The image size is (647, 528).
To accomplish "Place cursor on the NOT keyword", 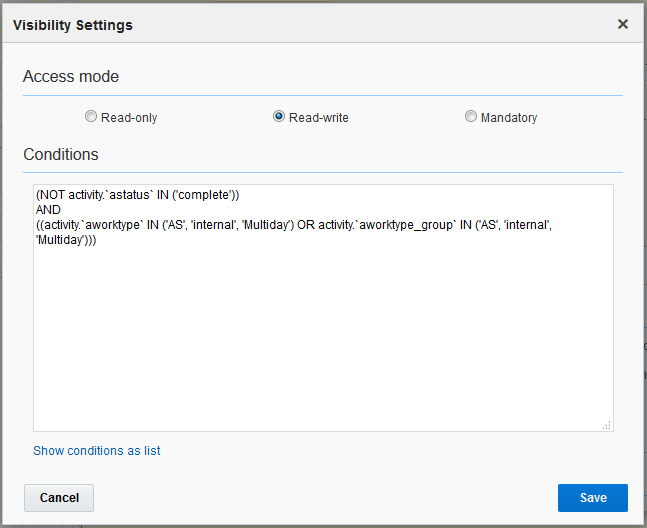I will (x=52, y=195).
